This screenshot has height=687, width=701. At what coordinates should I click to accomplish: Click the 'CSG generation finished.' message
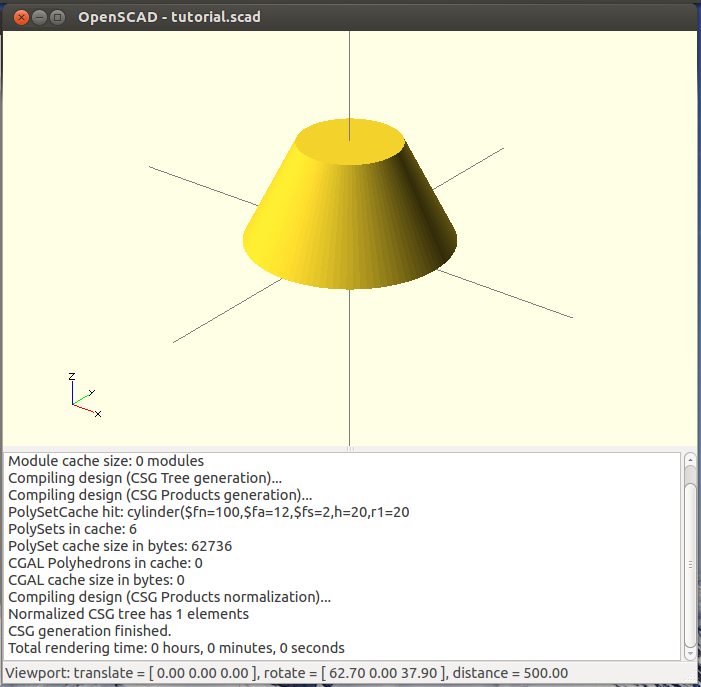coord(90,631)
